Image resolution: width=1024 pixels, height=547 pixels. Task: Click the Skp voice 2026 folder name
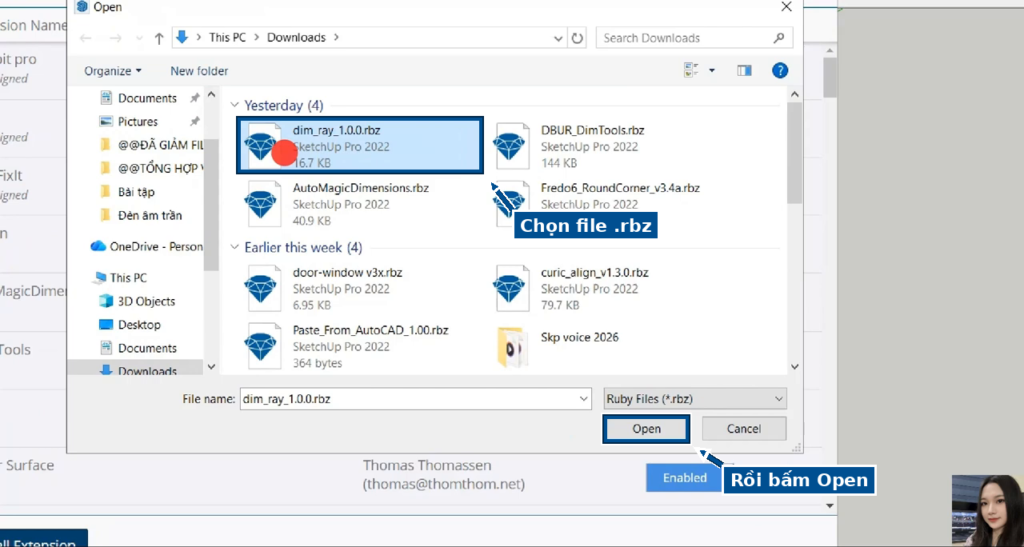579,337
